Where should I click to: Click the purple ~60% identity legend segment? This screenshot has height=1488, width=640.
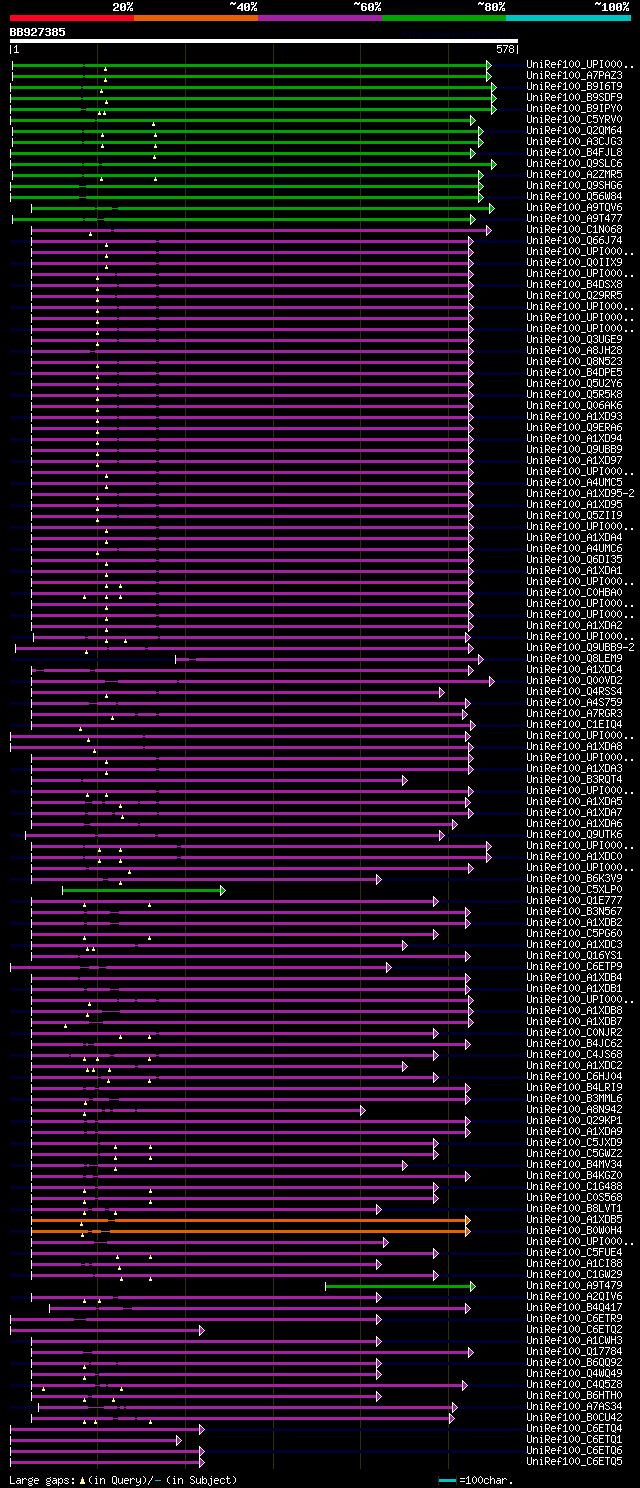[320, 18]
